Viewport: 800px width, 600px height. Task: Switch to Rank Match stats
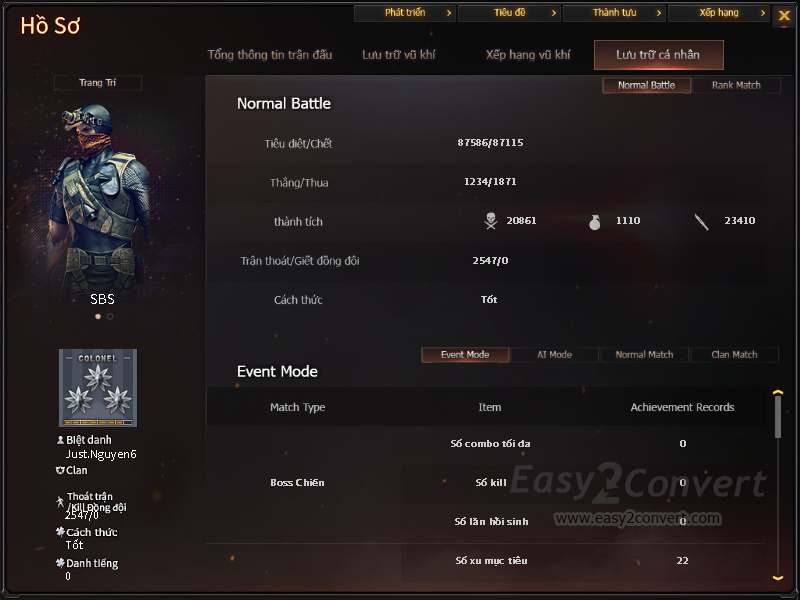736,85
